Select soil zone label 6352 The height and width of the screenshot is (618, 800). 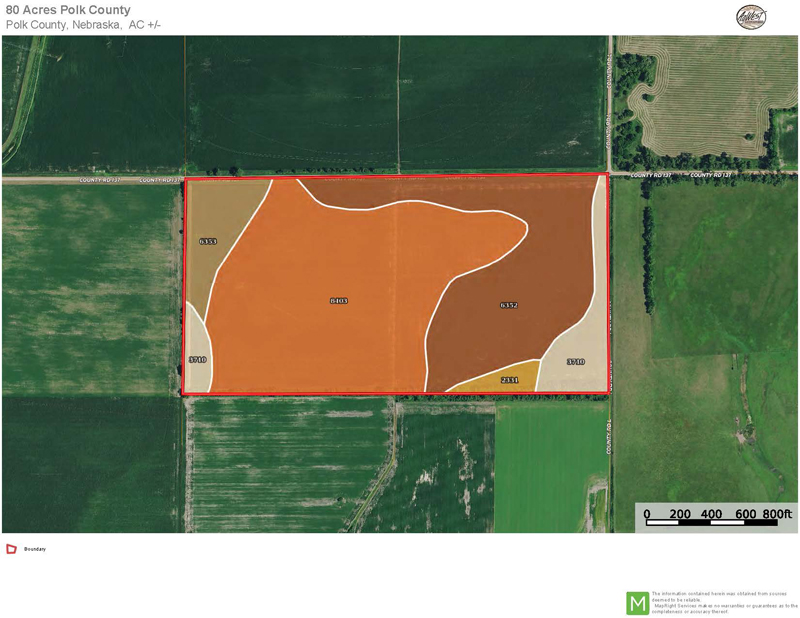pos(508,305)
